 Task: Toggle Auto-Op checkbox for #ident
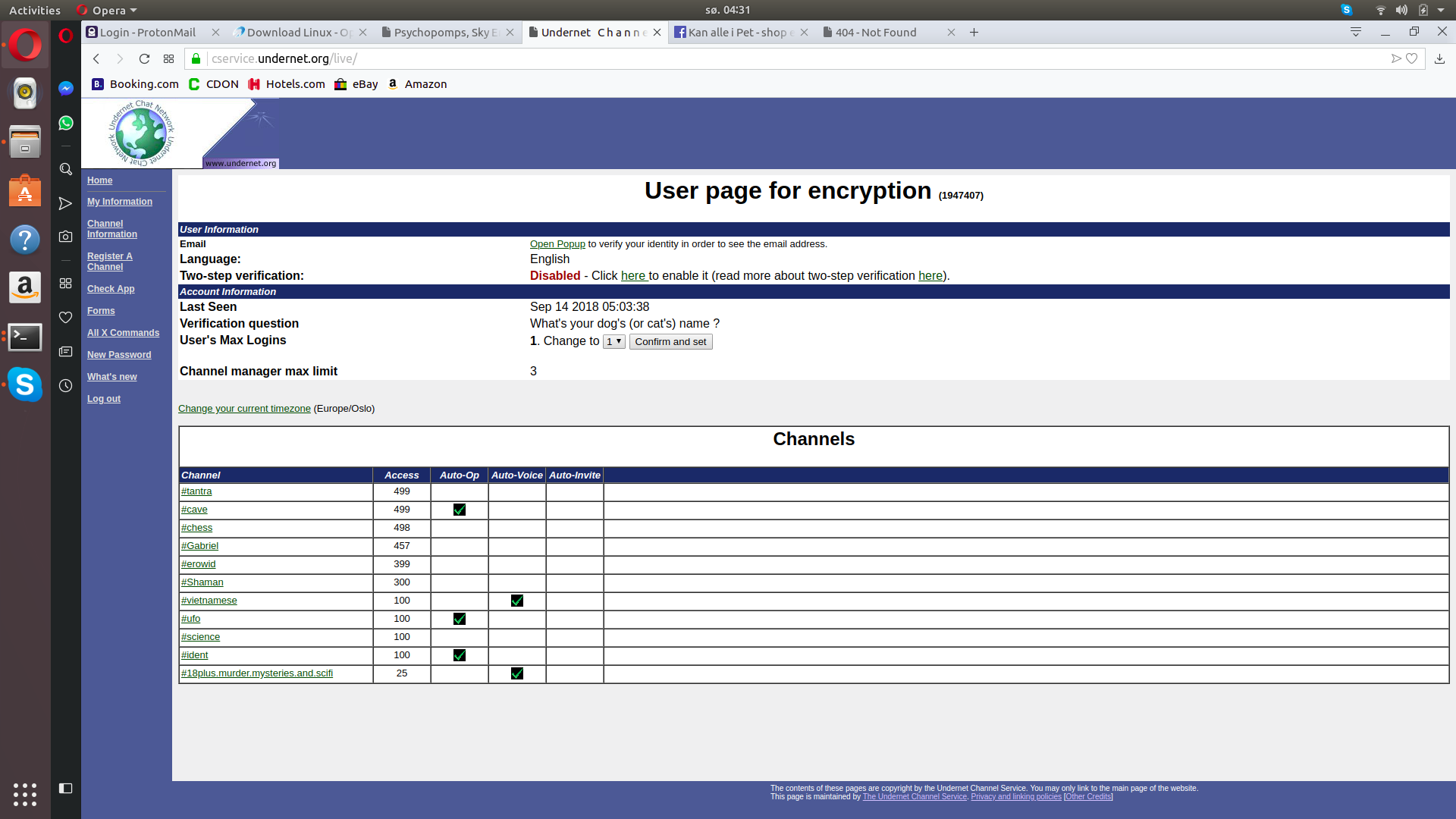[x=460, y=655]
